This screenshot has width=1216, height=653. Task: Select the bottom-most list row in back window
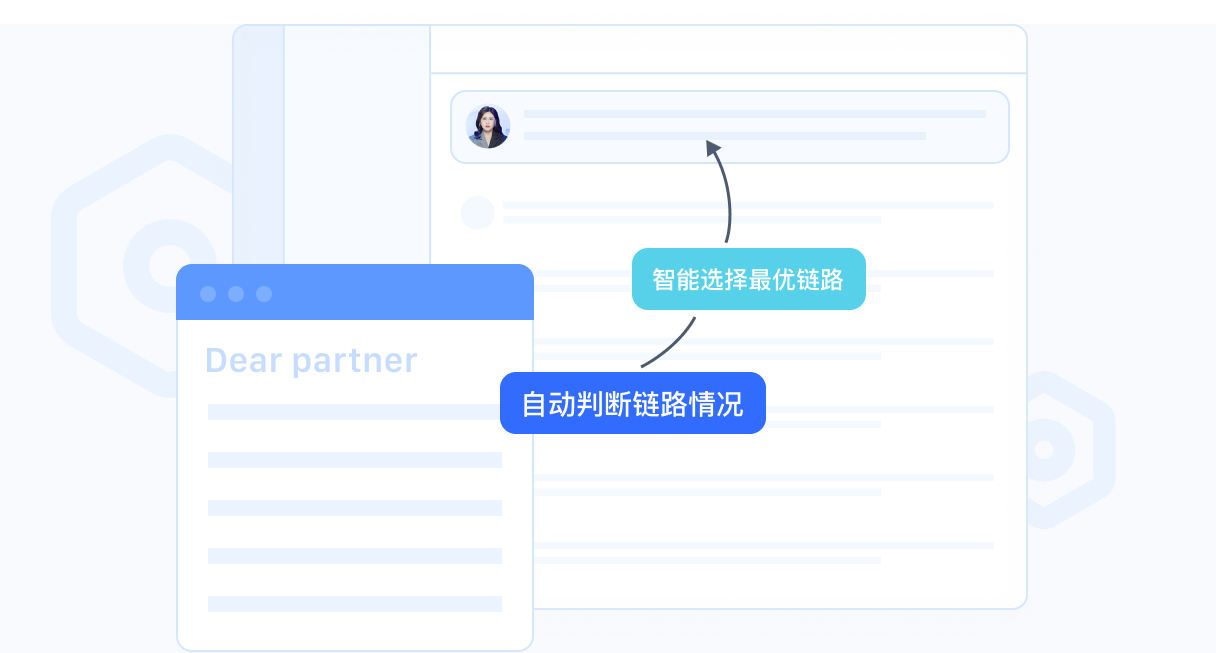click(760, 553)
